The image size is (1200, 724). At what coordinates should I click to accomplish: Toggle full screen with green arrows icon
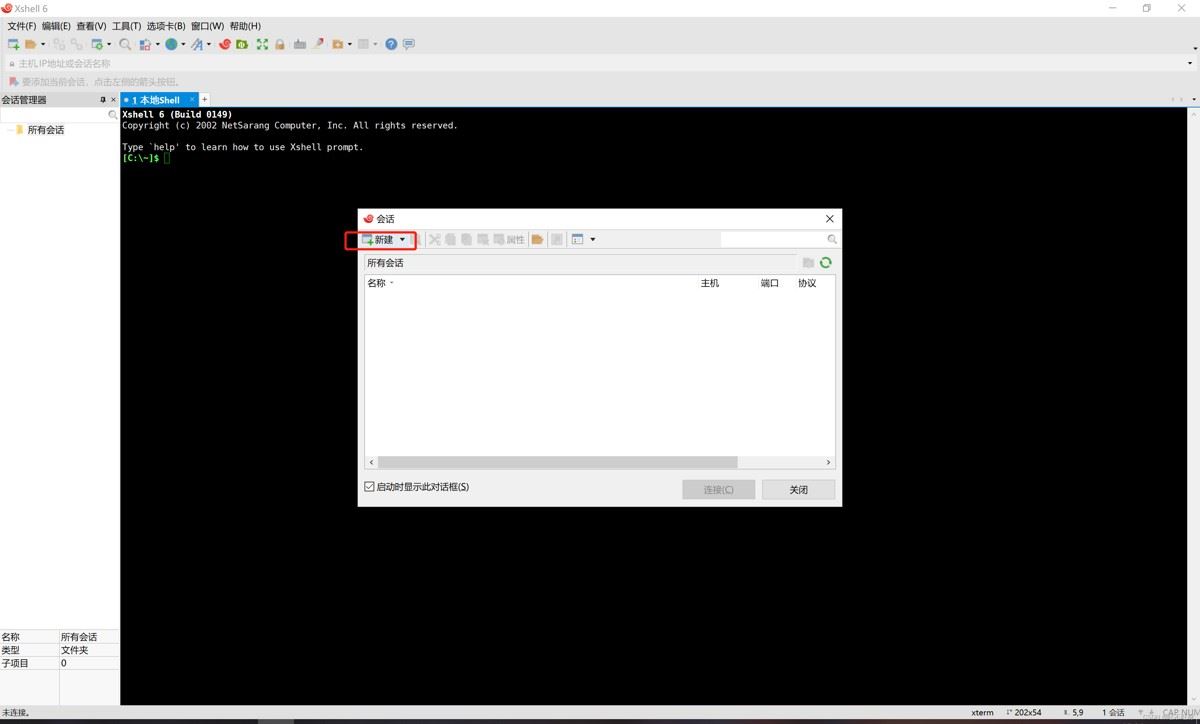[x=262, y=44]
